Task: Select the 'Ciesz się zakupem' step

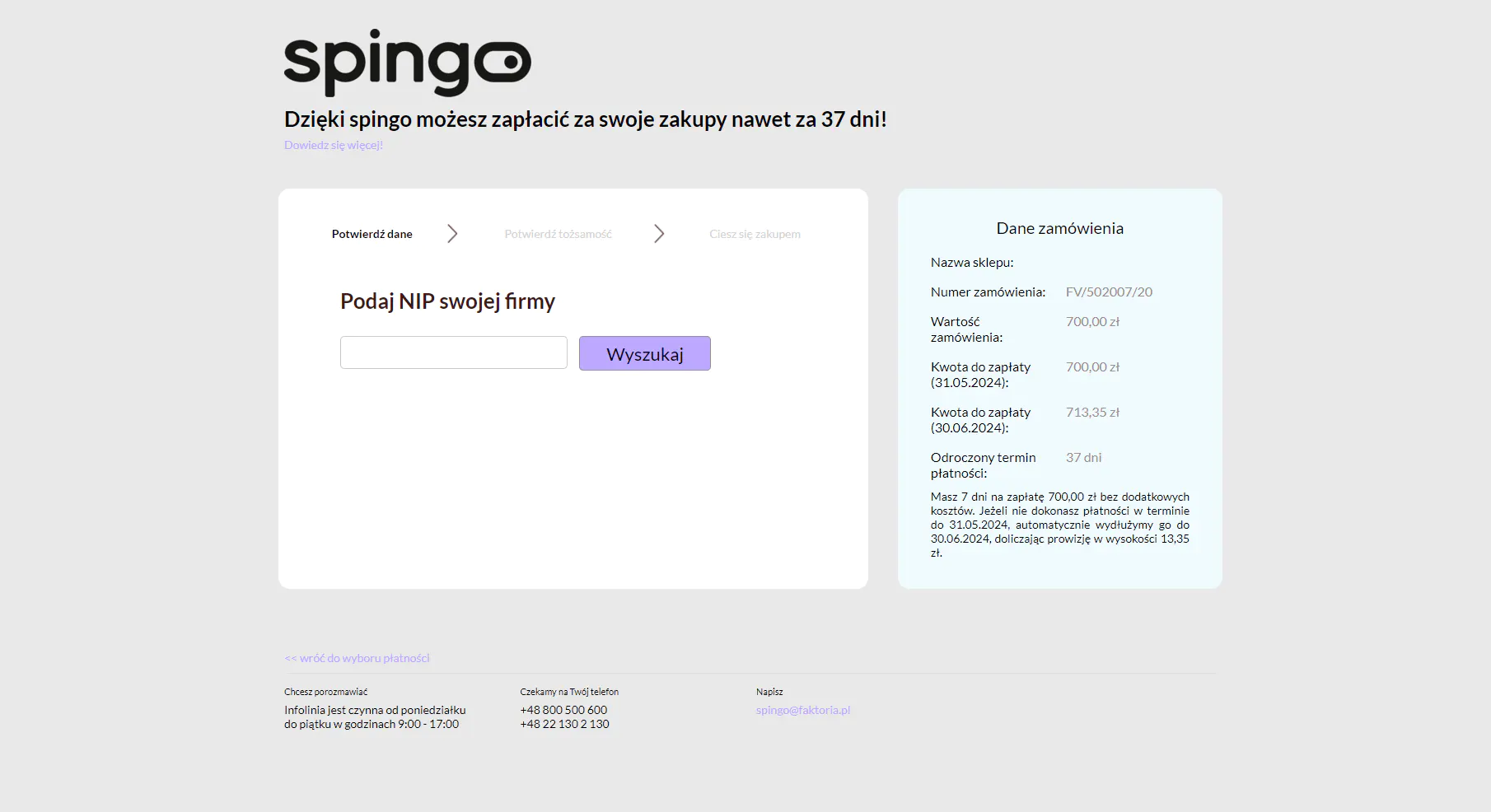Action: point(755,234)
